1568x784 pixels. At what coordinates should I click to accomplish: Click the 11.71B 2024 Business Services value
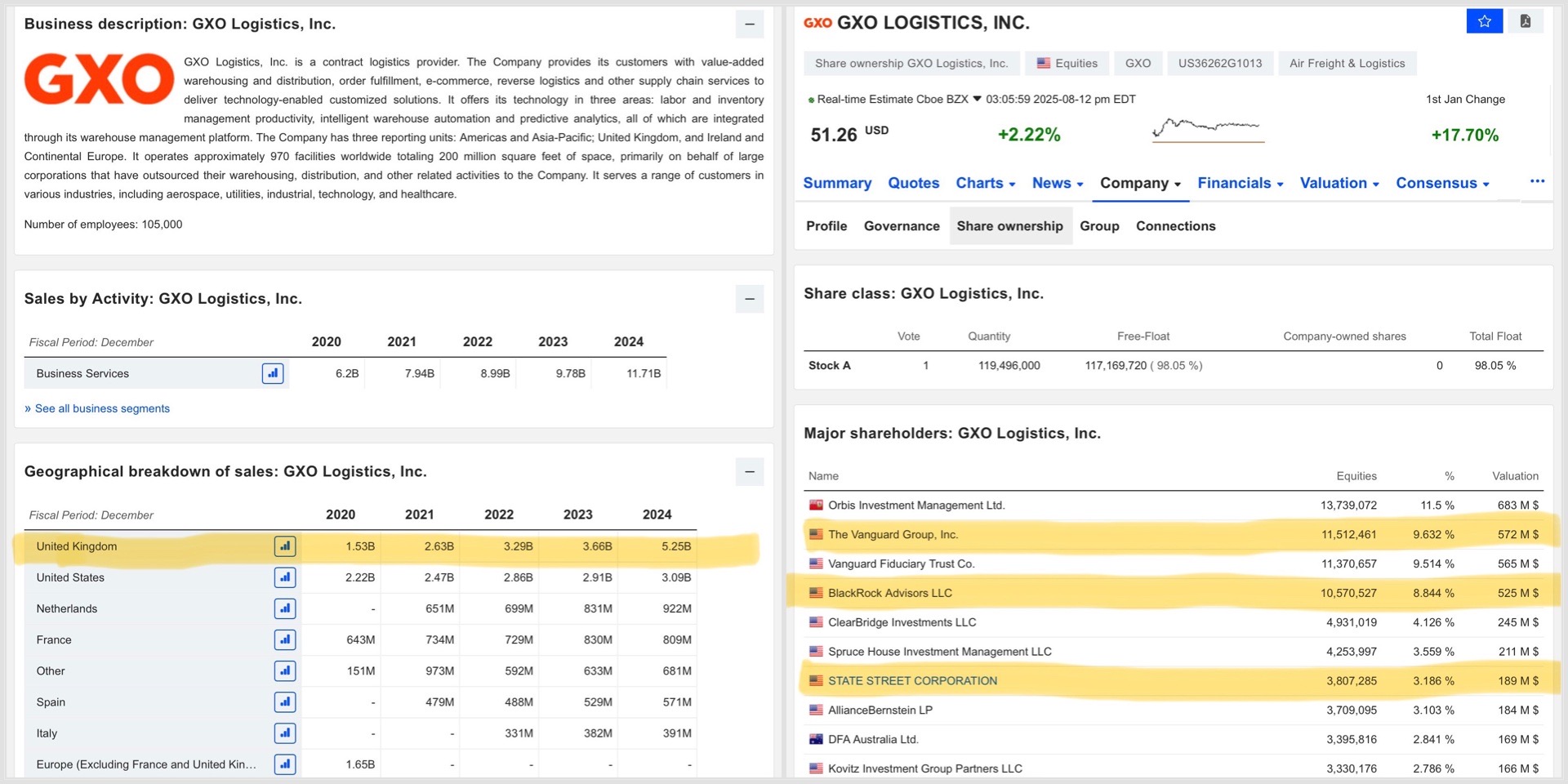pyautogui.click(x=644, y=373)
